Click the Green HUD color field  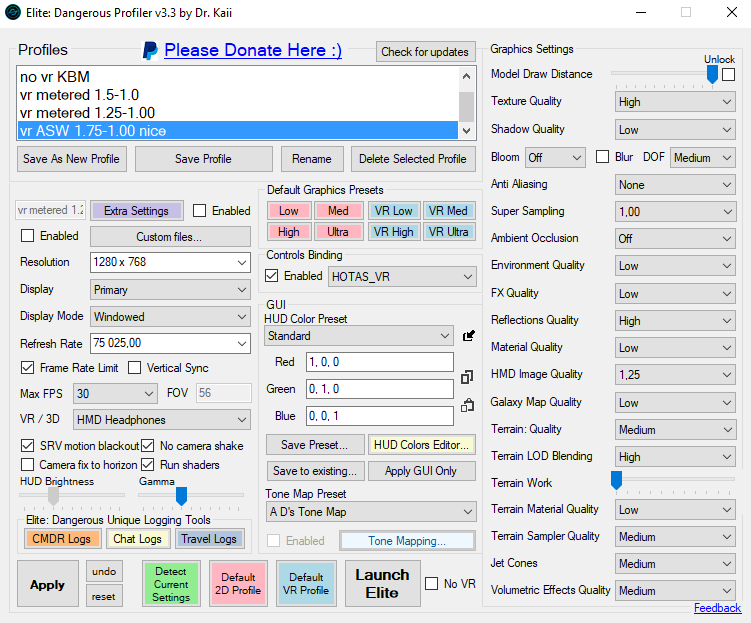[380, 389]
